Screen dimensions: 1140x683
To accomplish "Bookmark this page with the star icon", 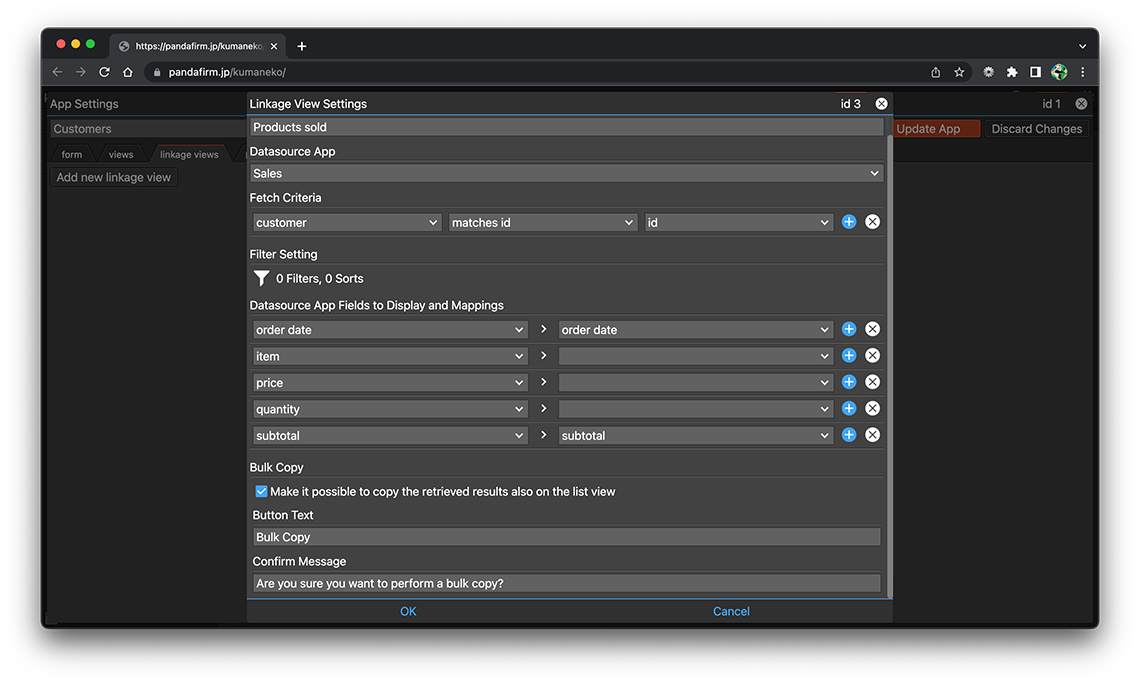I will tap(959, 72).
